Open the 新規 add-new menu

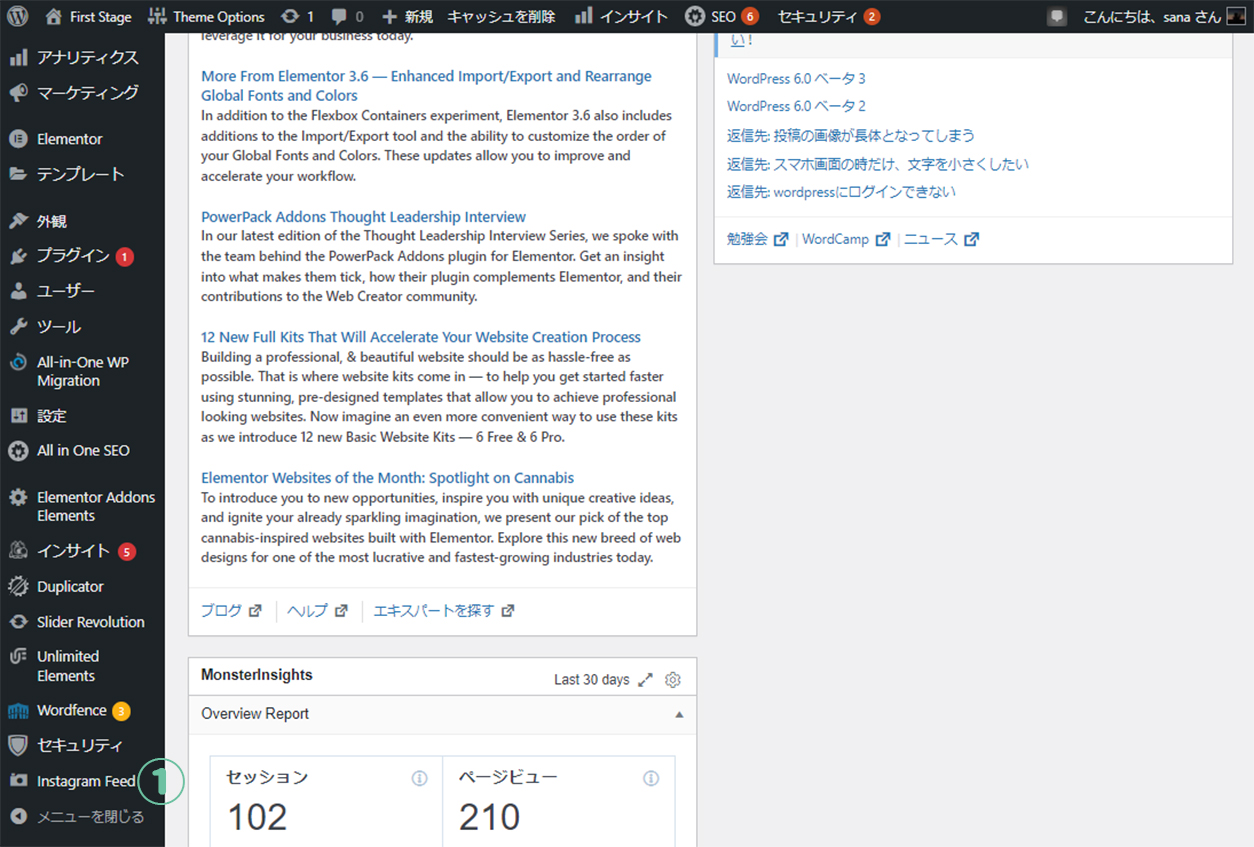407,16
